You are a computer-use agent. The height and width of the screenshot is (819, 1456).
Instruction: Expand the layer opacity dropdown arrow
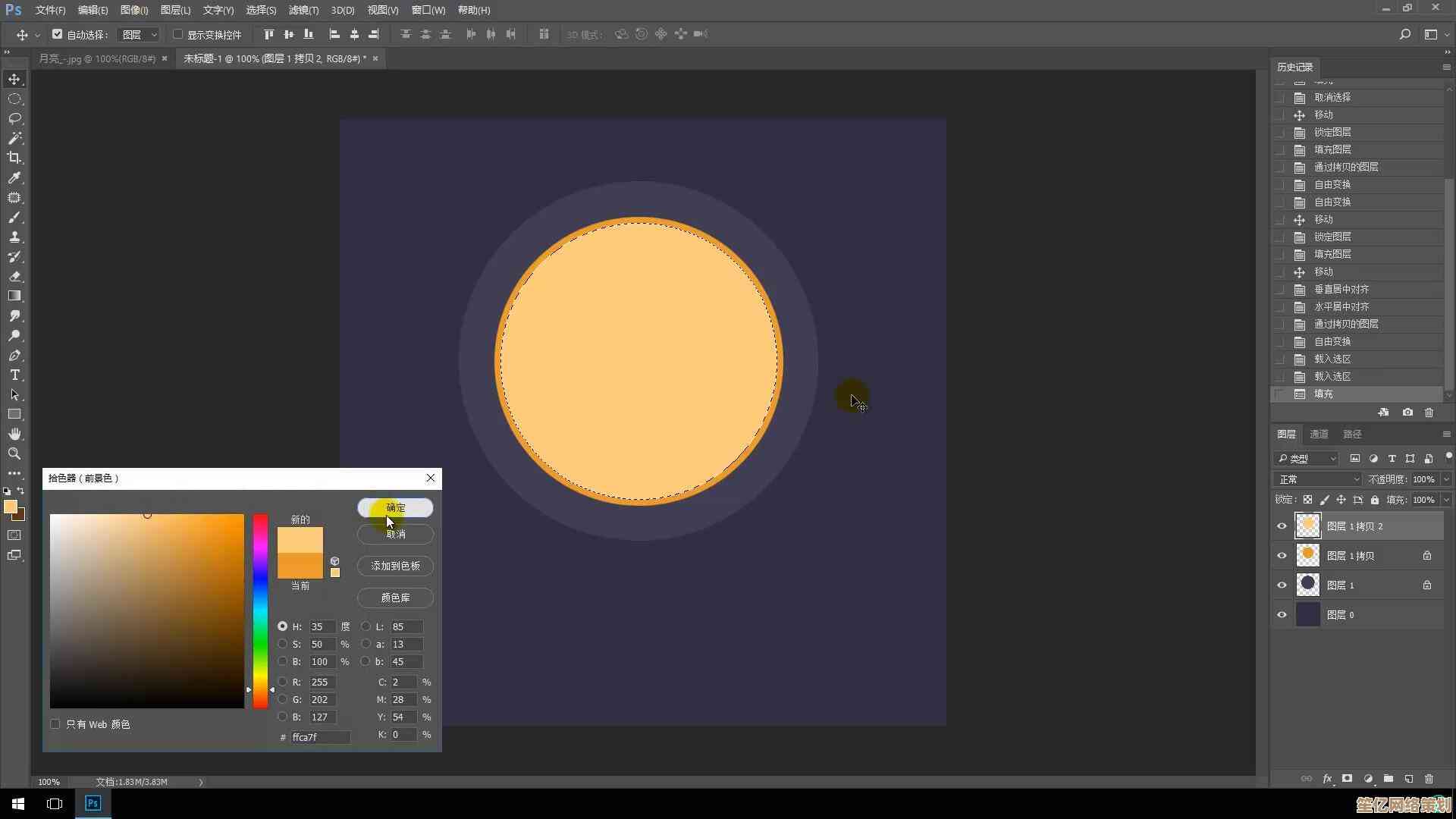1446,479
